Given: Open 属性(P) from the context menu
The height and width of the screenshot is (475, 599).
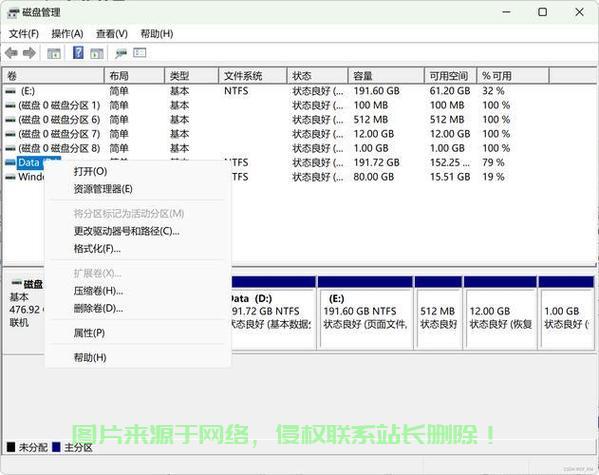Looking at the screenshot, I should coord(138,333).
